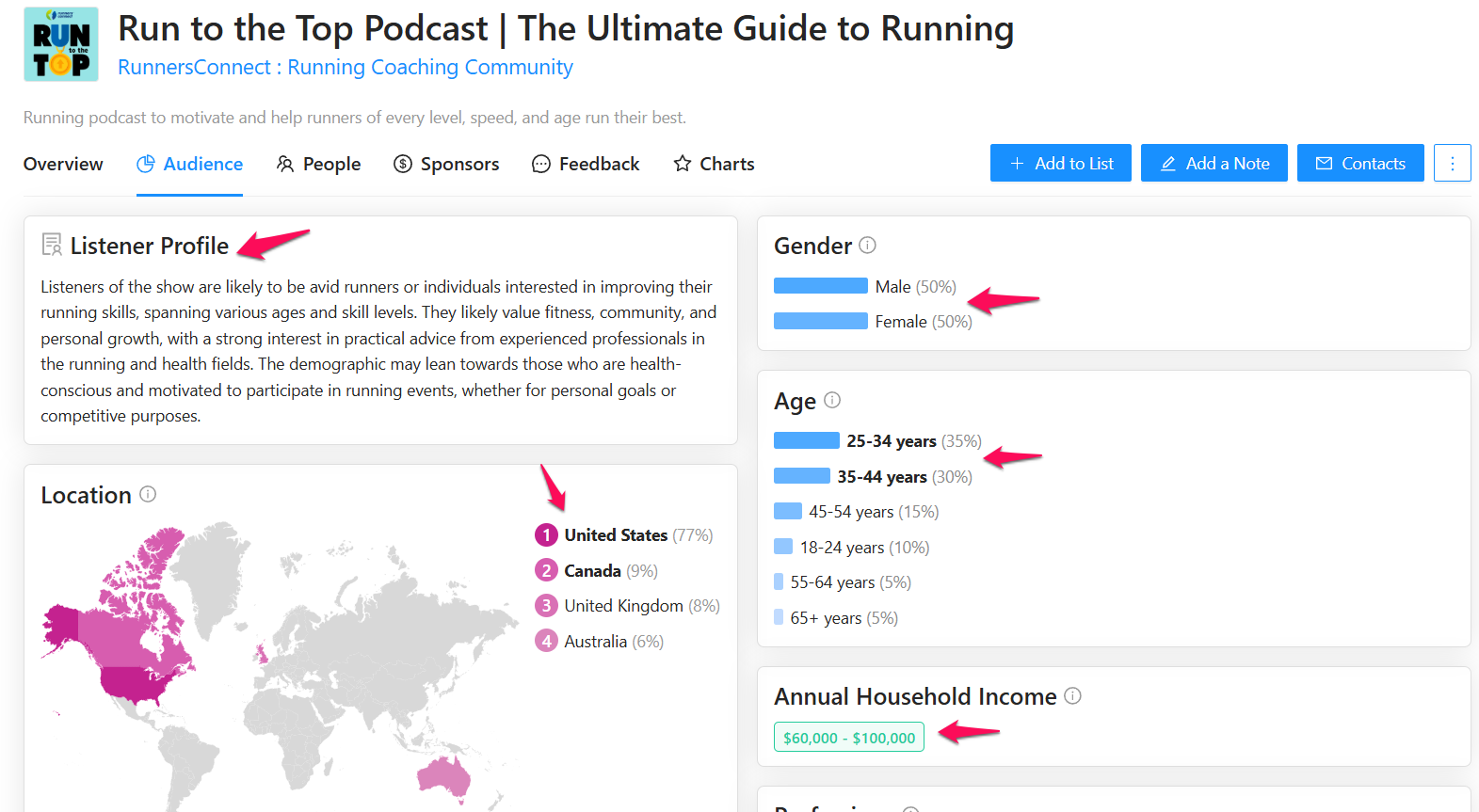This screenshot has width=1479, height=812.
Task: Select the number 4 Australia marker
Action: 546,642
